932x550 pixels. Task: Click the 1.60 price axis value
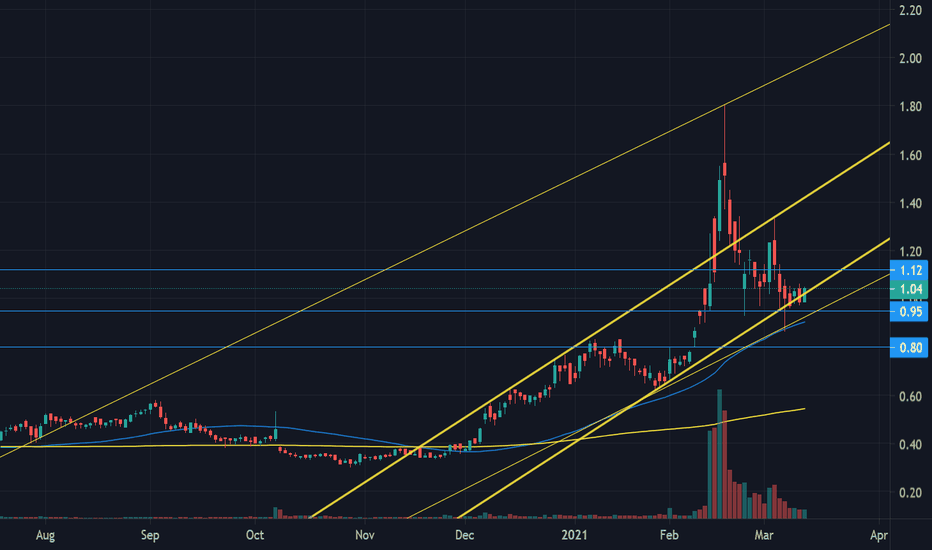(x=911, y=155)
